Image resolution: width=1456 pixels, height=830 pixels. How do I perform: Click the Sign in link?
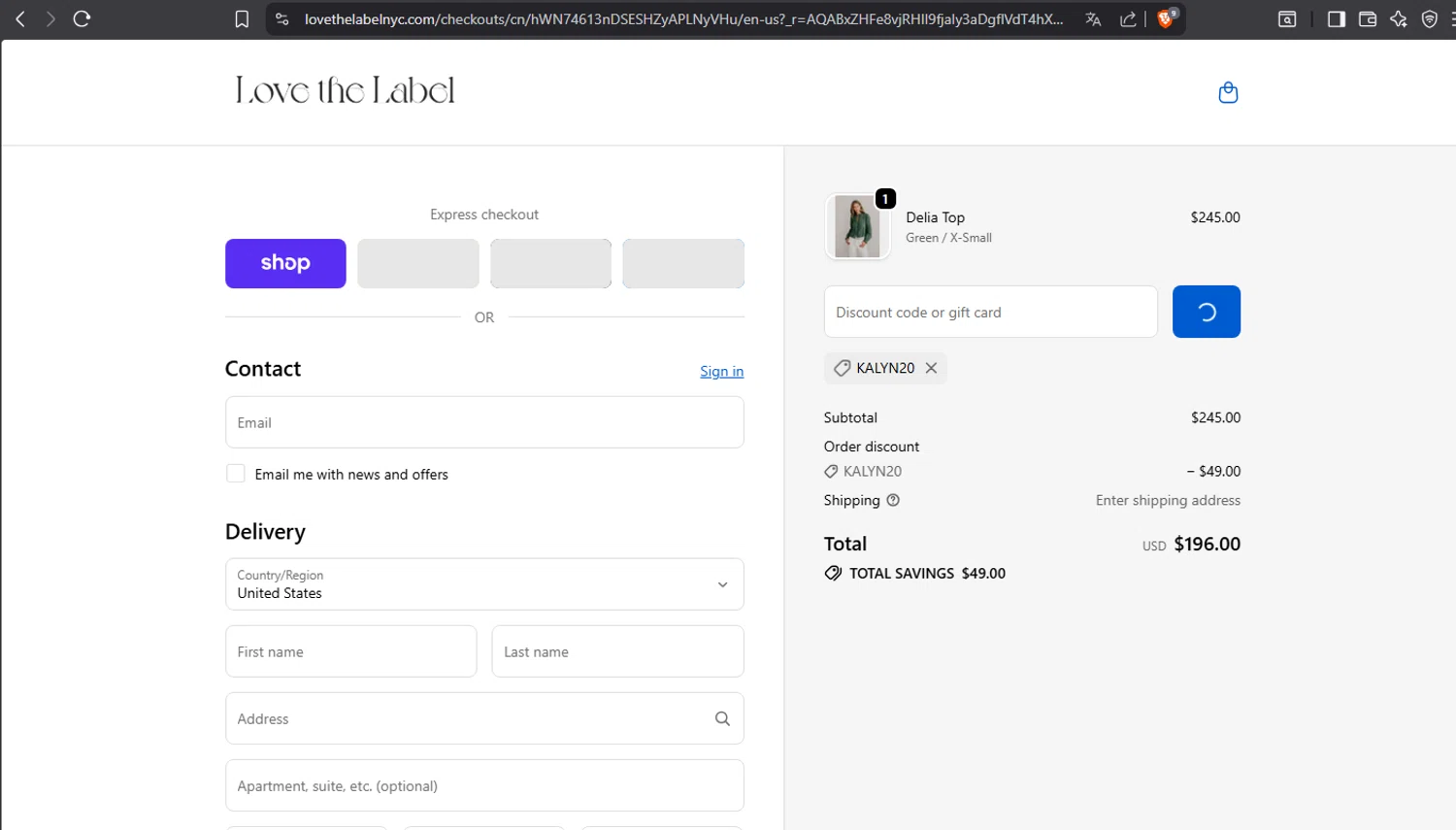pyautogui.click(x=721, y=371)
